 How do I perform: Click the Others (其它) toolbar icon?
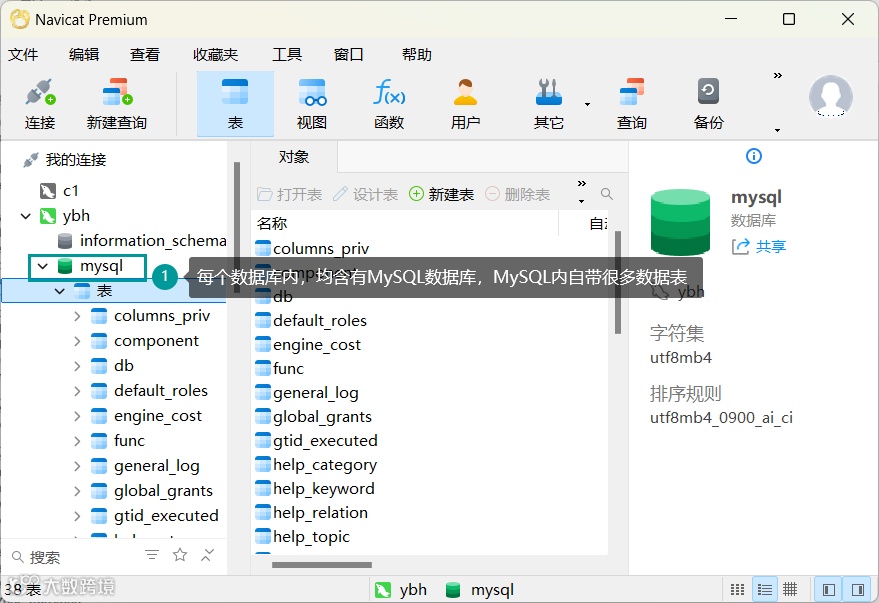coord(549,104)
